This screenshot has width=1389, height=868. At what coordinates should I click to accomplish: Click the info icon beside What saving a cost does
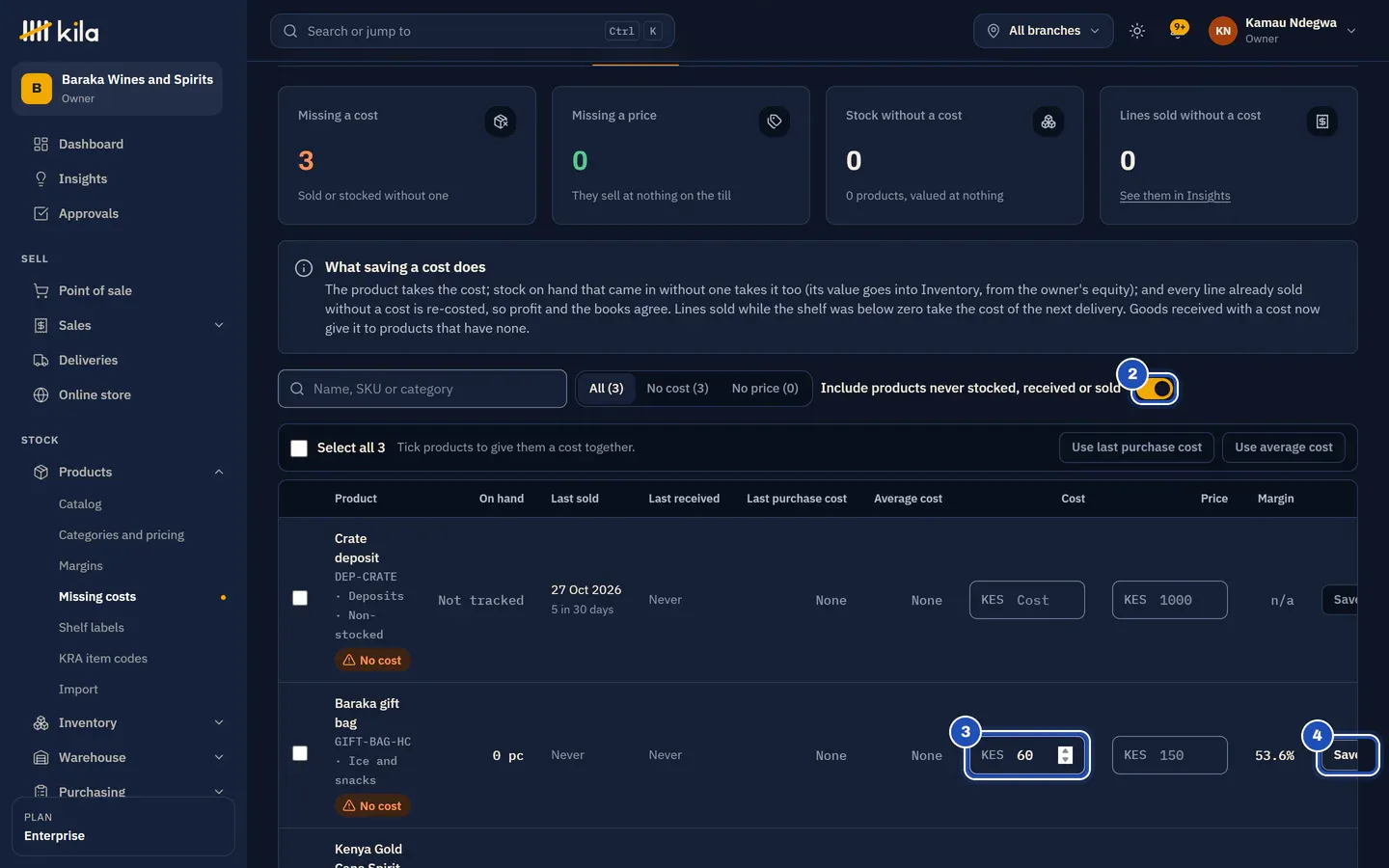(x=303, y=268)
